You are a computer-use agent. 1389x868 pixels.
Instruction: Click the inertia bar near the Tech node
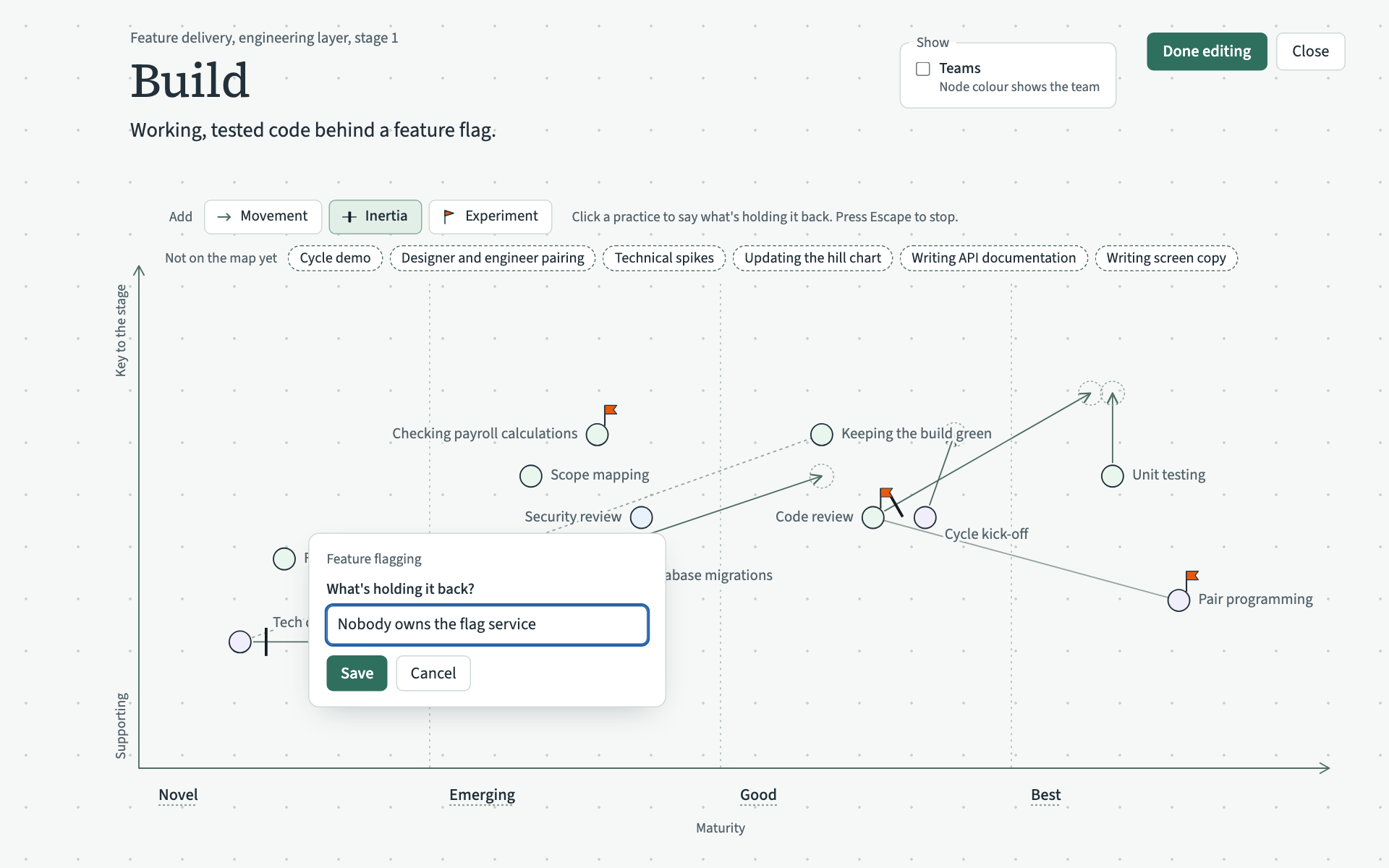[x=266, y=642]
